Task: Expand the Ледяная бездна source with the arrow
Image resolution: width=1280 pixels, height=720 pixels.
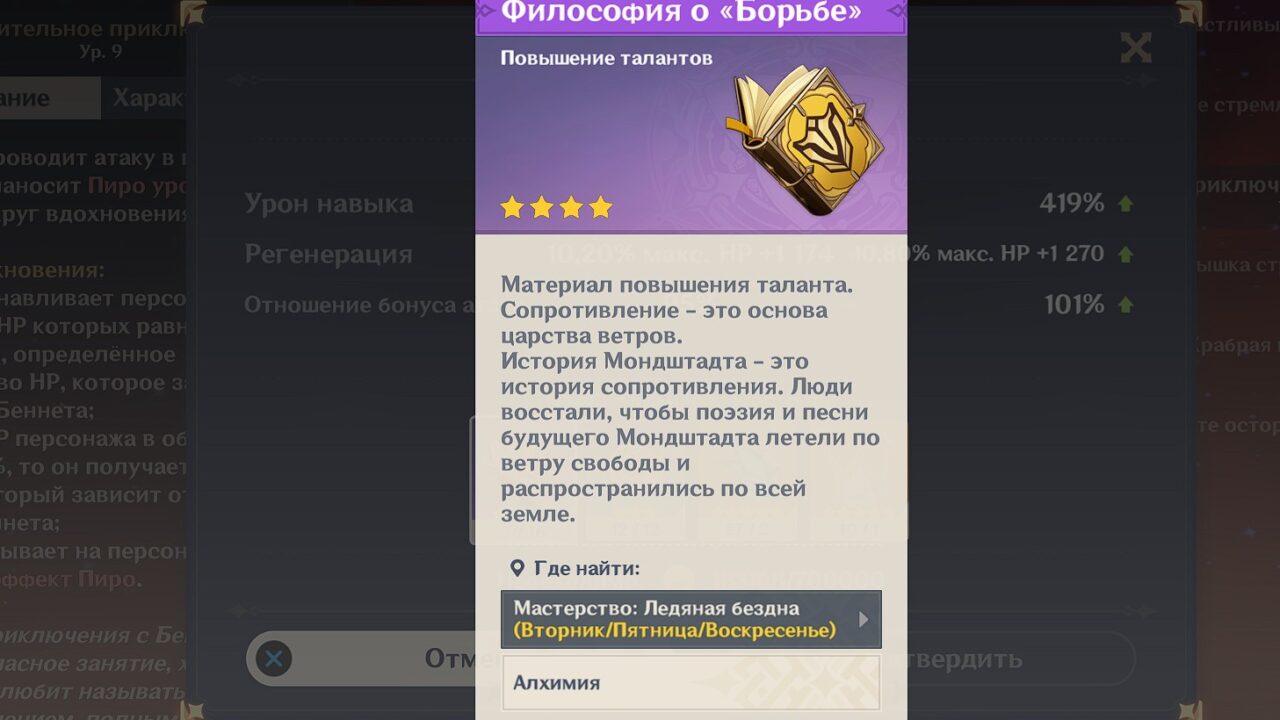Action: 864,619
